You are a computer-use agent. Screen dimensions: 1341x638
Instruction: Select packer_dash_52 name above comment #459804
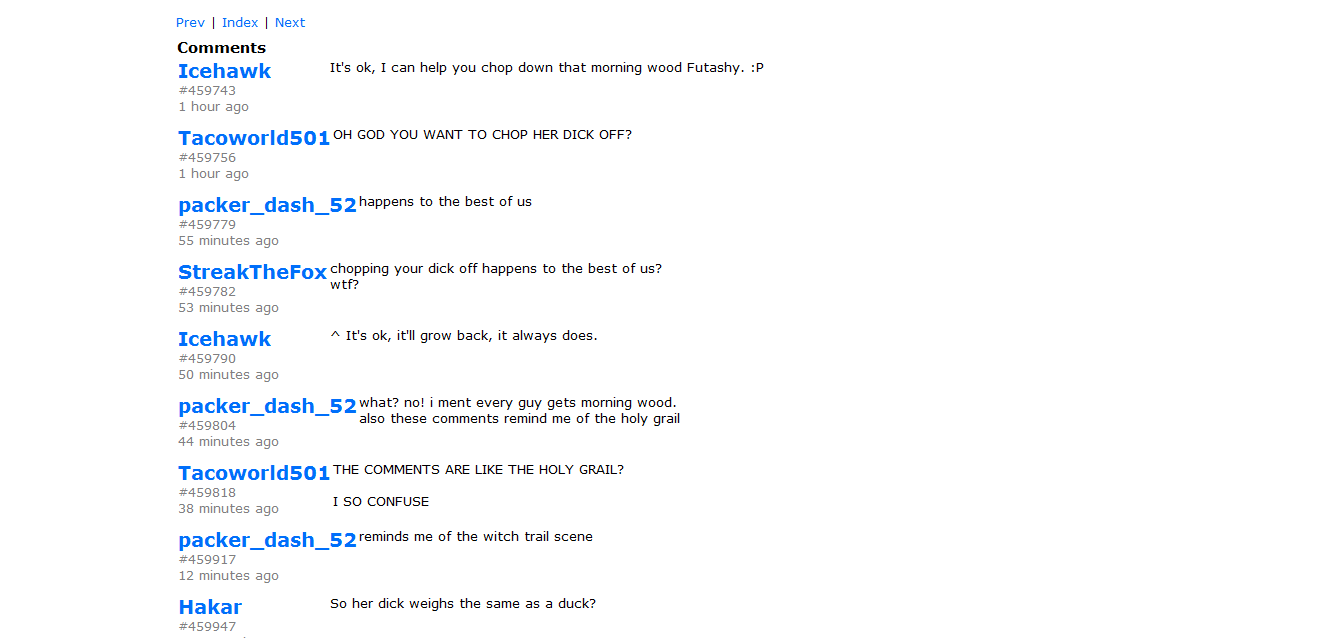pyautogui.click(x=267, y=406)
